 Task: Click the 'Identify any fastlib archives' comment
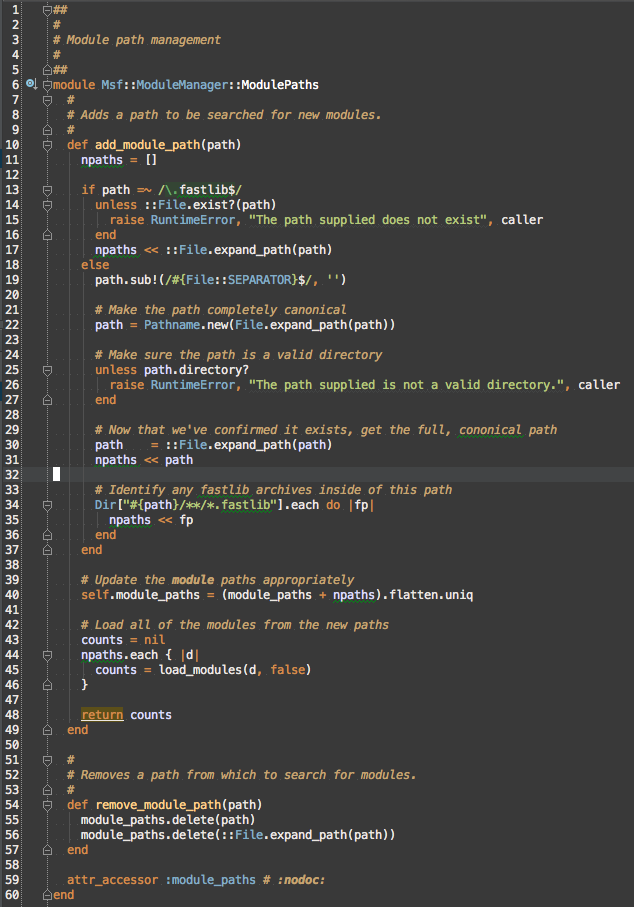point(273,490)
